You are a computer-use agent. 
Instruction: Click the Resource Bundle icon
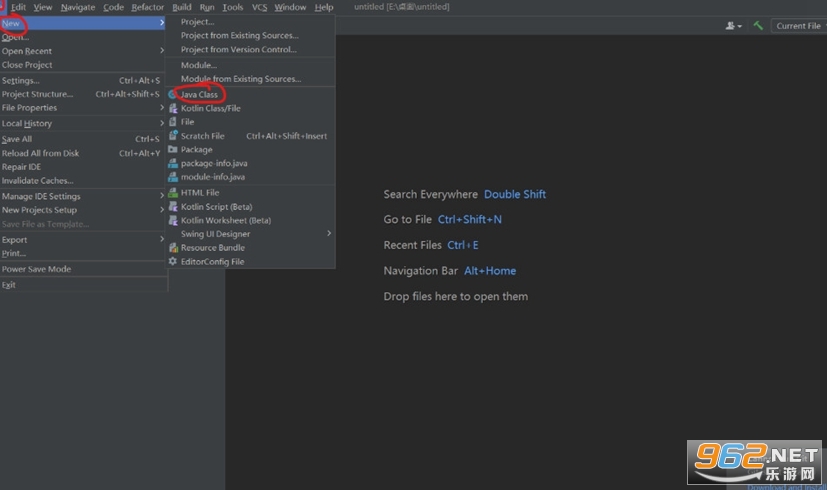pos(173,247)
